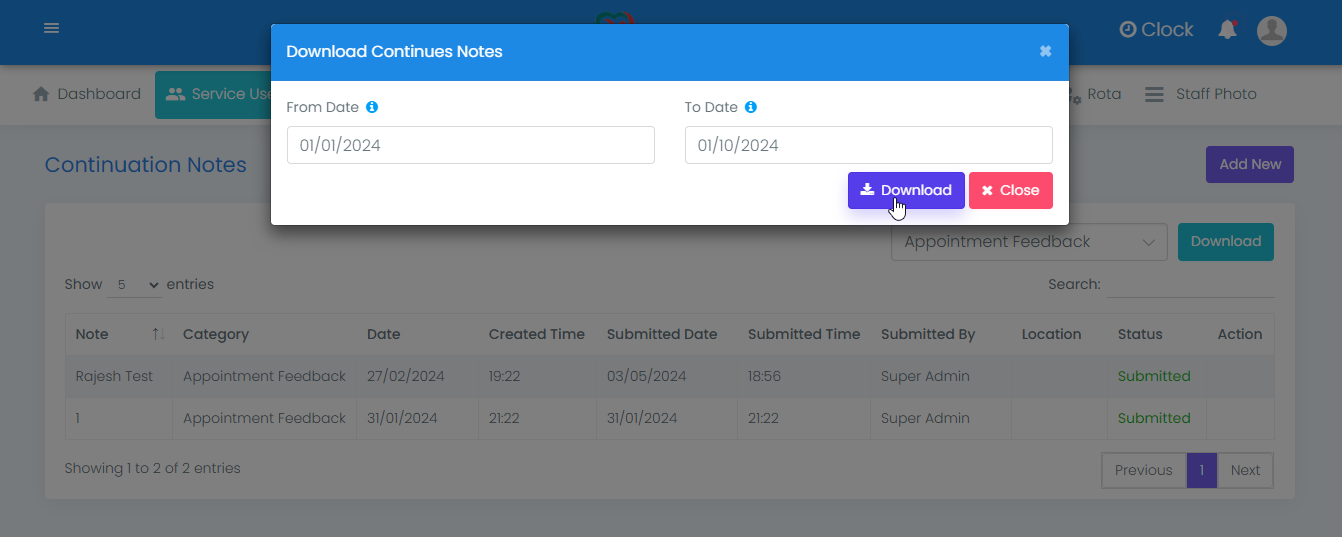Open the Staff Photo menu item
1342x537 pixels.
[1201, 94]
